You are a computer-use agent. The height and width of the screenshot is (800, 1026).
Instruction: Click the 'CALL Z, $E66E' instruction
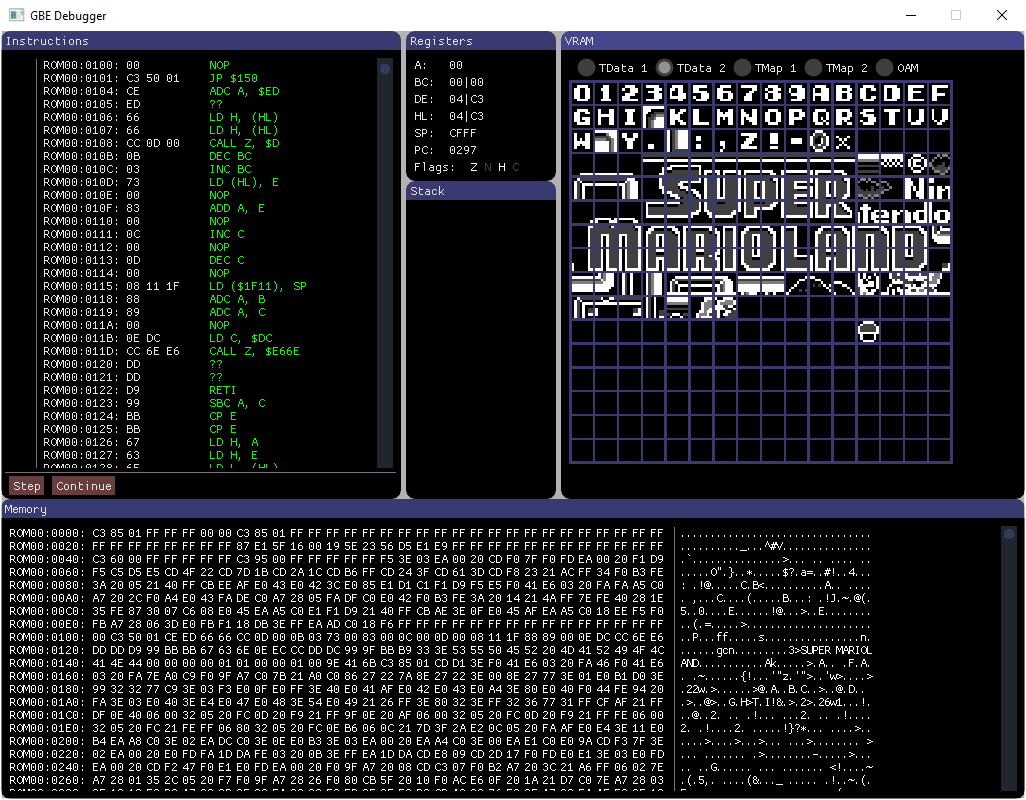255,351
